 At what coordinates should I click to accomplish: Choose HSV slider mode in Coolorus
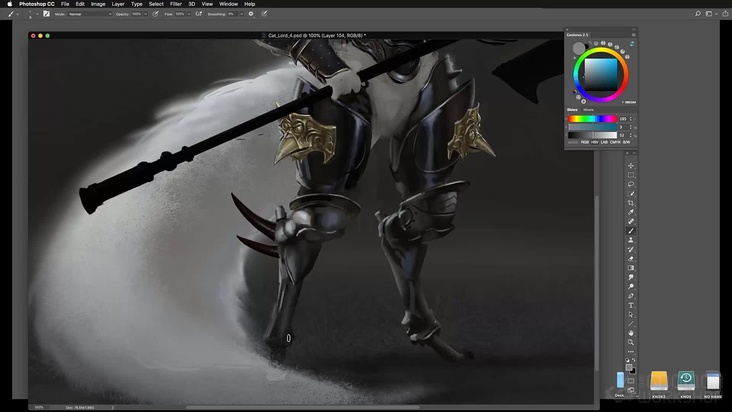coord(595,142)
